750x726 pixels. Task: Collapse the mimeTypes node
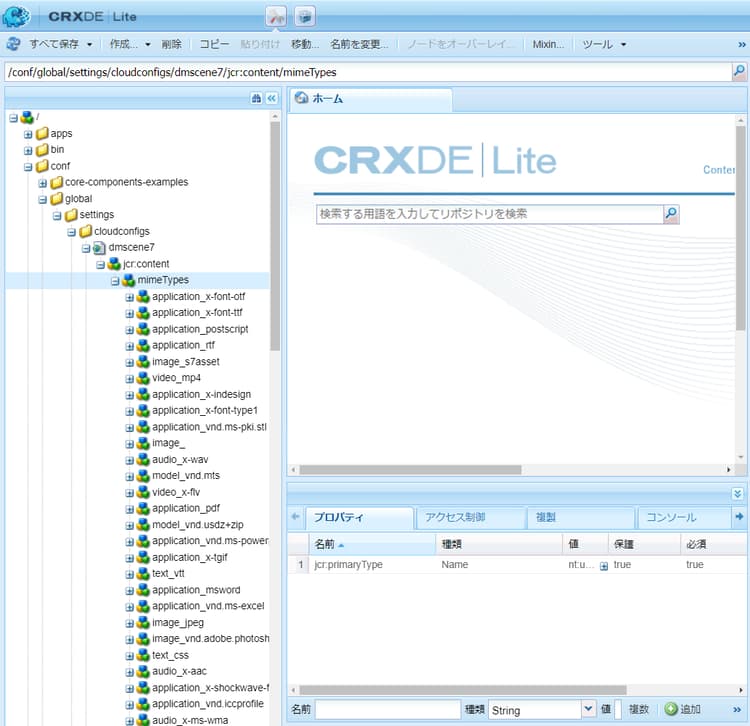[115, 281]
